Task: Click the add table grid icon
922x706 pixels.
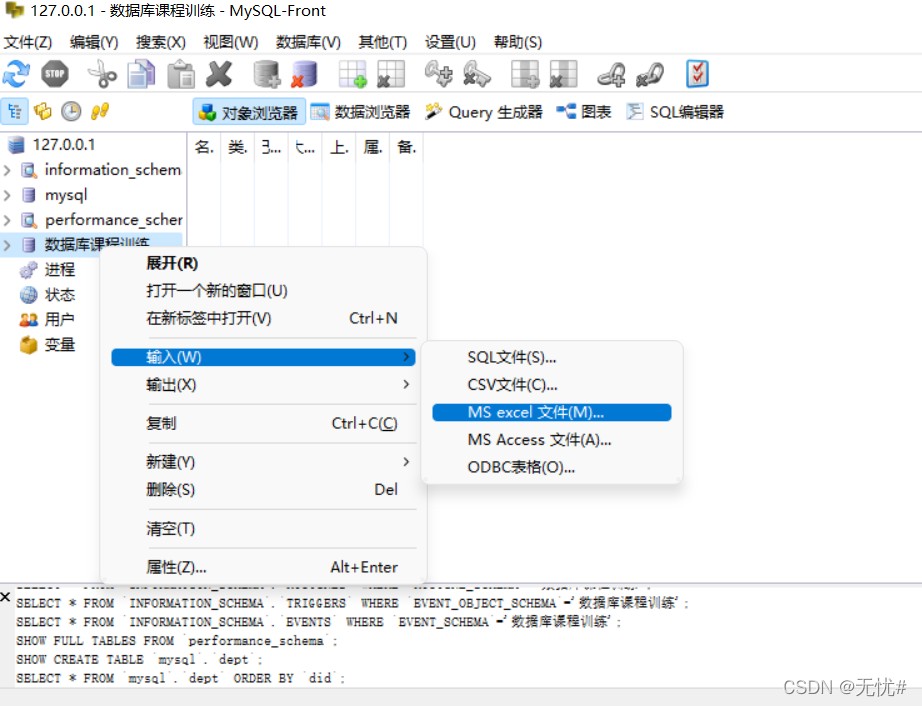Action: [353, 75]
